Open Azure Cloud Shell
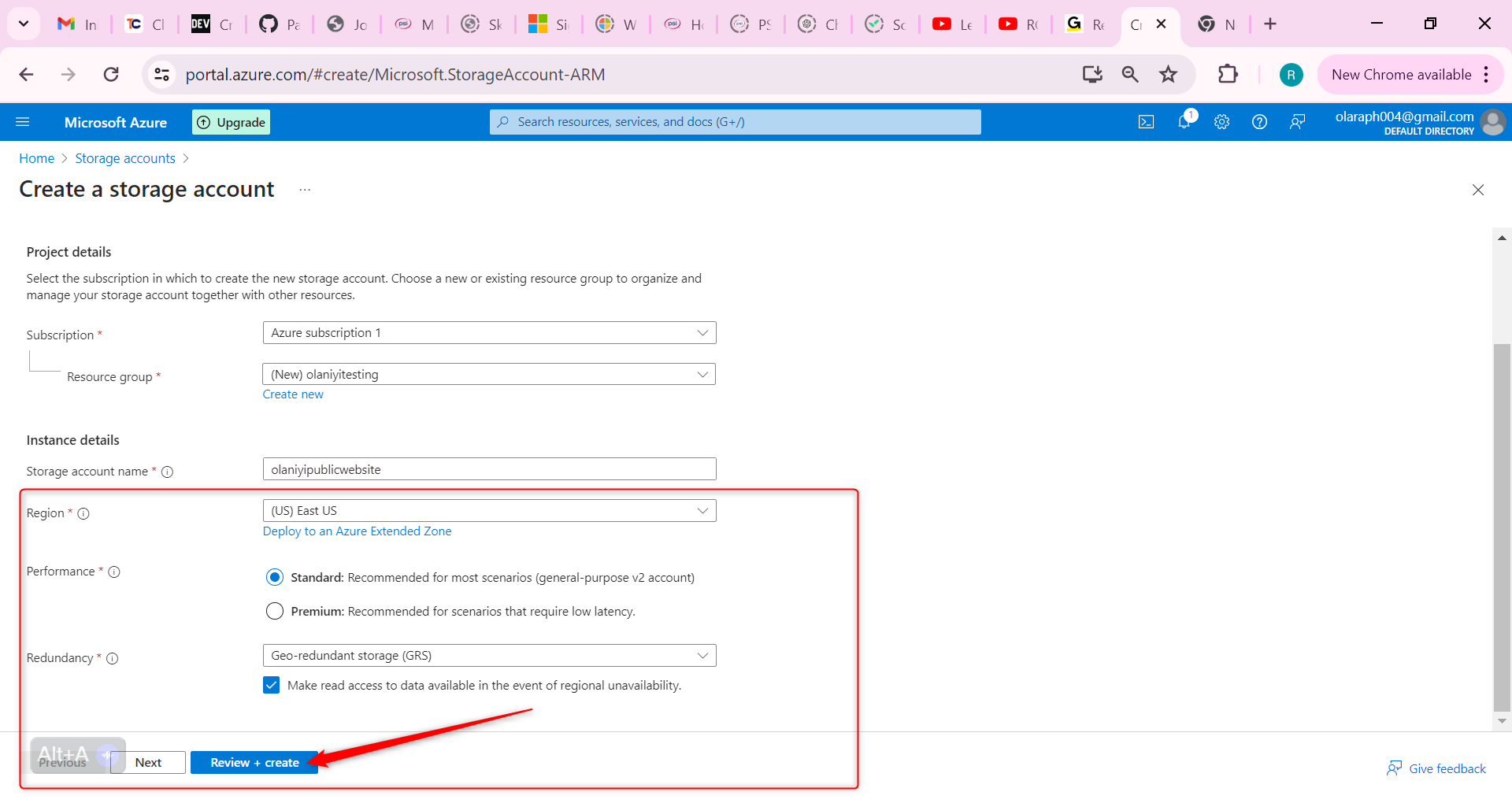Image resolution: width=1512 pixels, height=803 pixels. [1147, 122]
